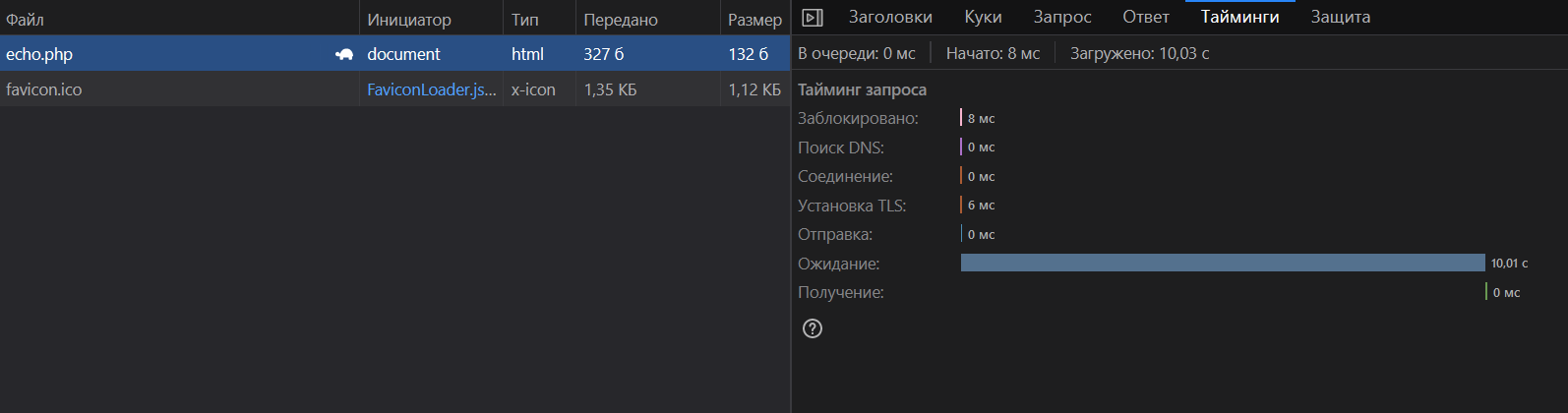Sort by the Передано column header

pos(647,19)
